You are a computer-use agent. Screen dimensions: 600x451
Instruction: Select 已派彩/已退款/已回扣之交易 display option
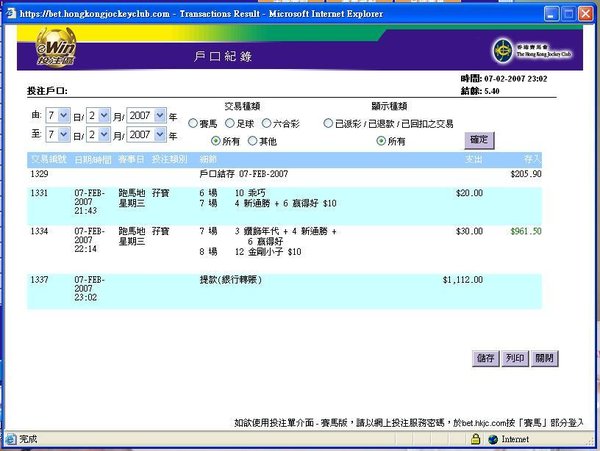tap(328, 123)
